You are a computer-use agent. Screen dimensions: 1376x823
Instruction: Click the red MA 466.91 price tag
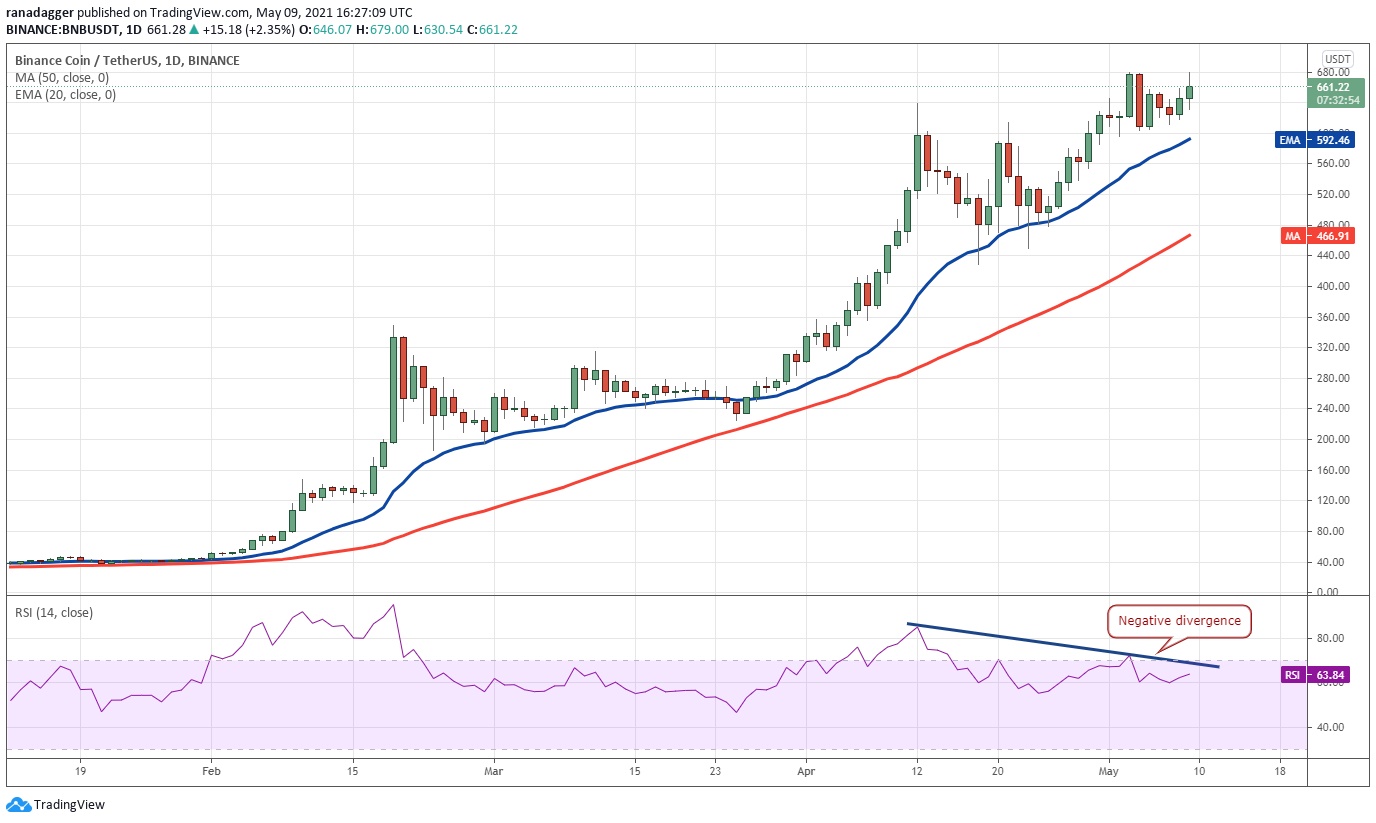pyautogui.click(x=1316, y=235)
